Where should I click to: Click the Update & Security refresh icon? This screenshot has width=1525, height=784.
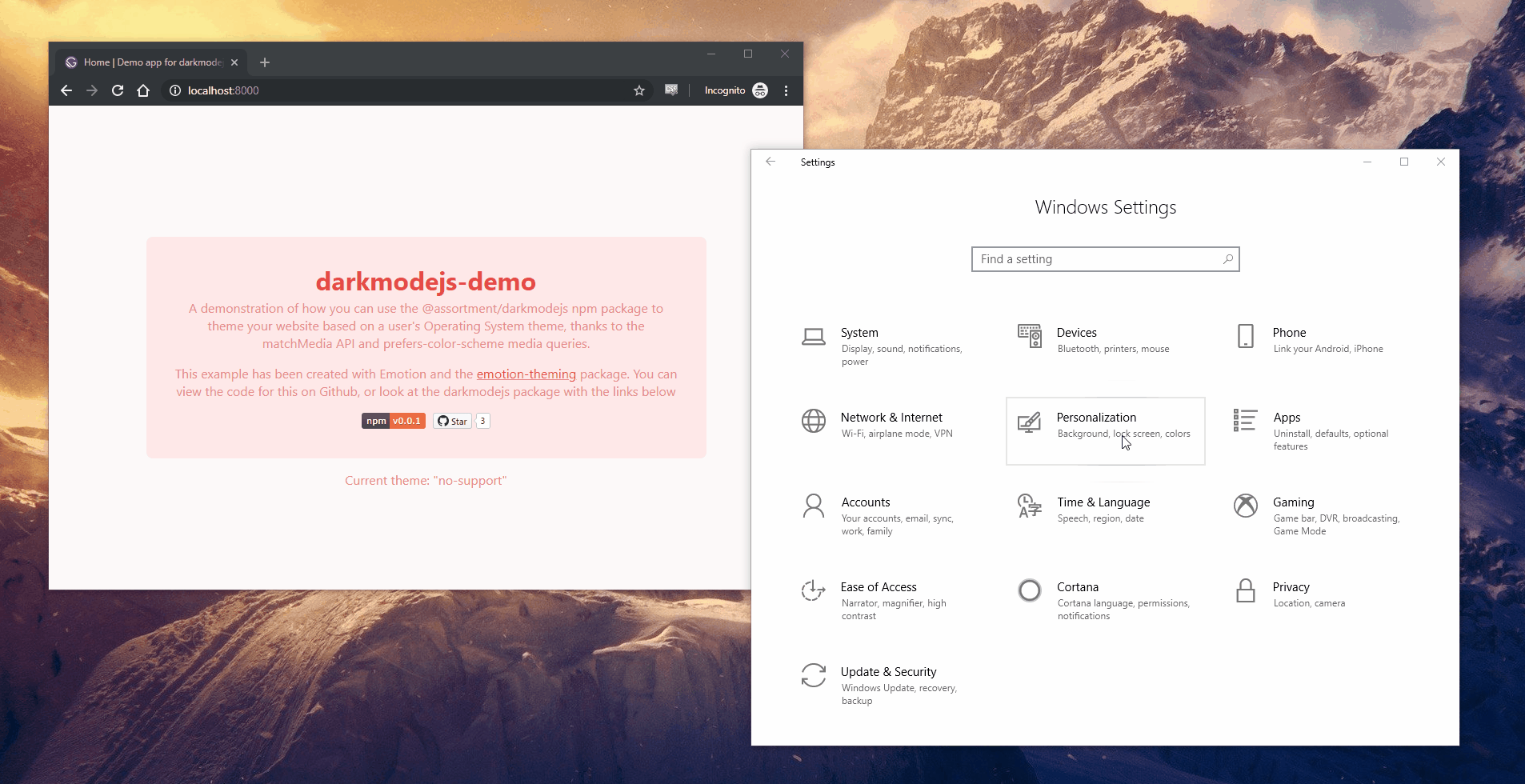tap(813, 675)
